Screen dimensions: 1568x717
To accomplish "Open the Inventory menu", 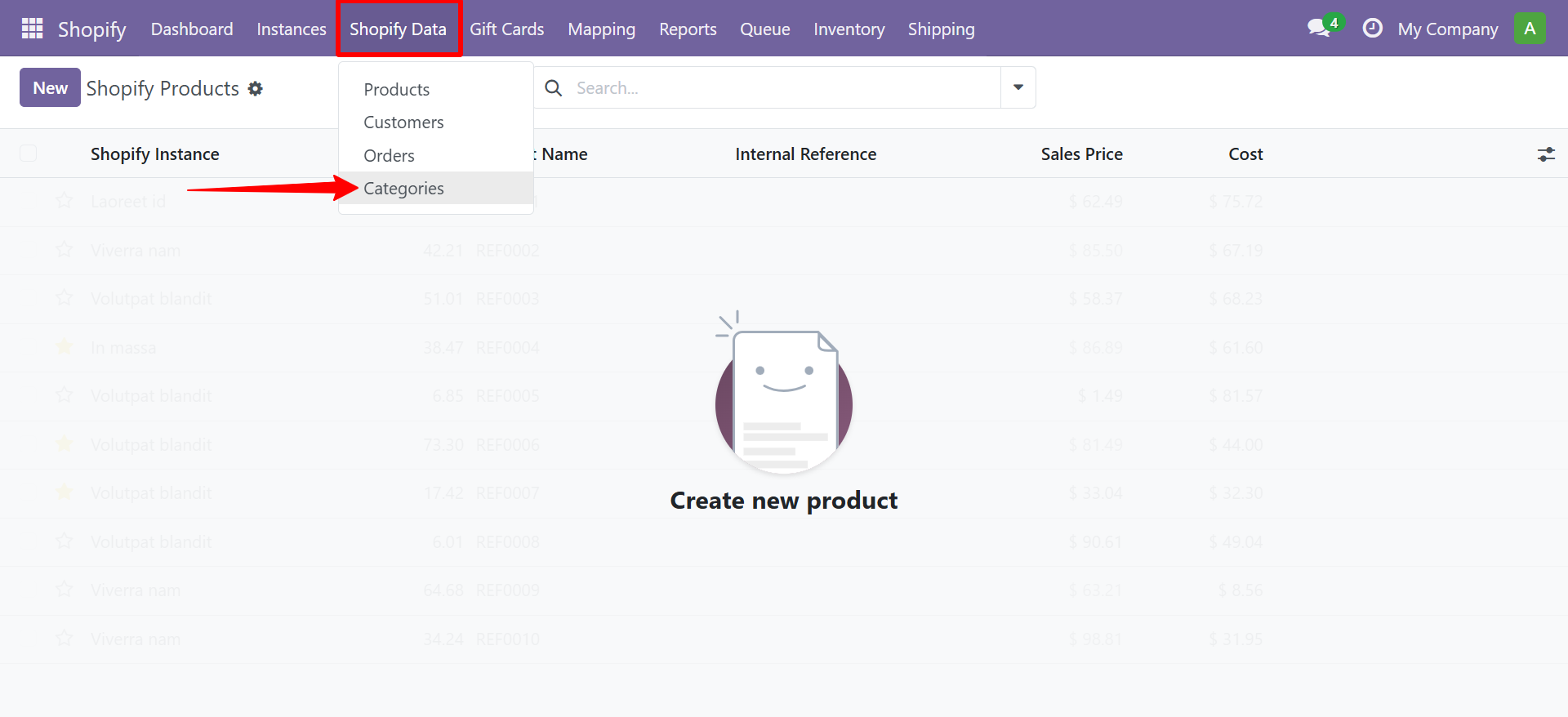I will click(x=849, y=29).
